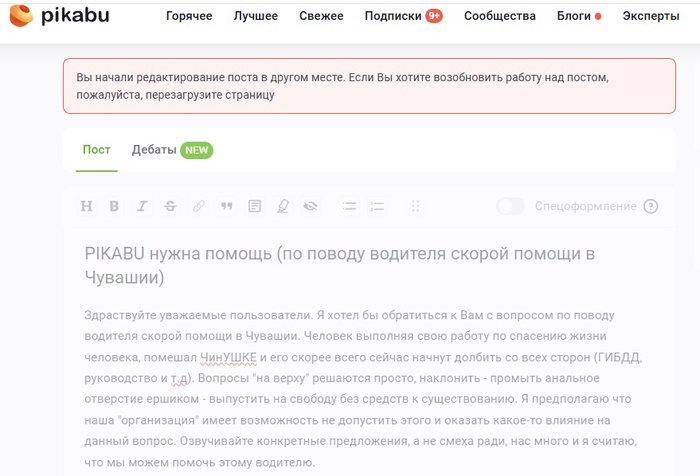This screenshot has height=476, width=700.
Task: Click the post title text field
Action: (x=345, y=263)
